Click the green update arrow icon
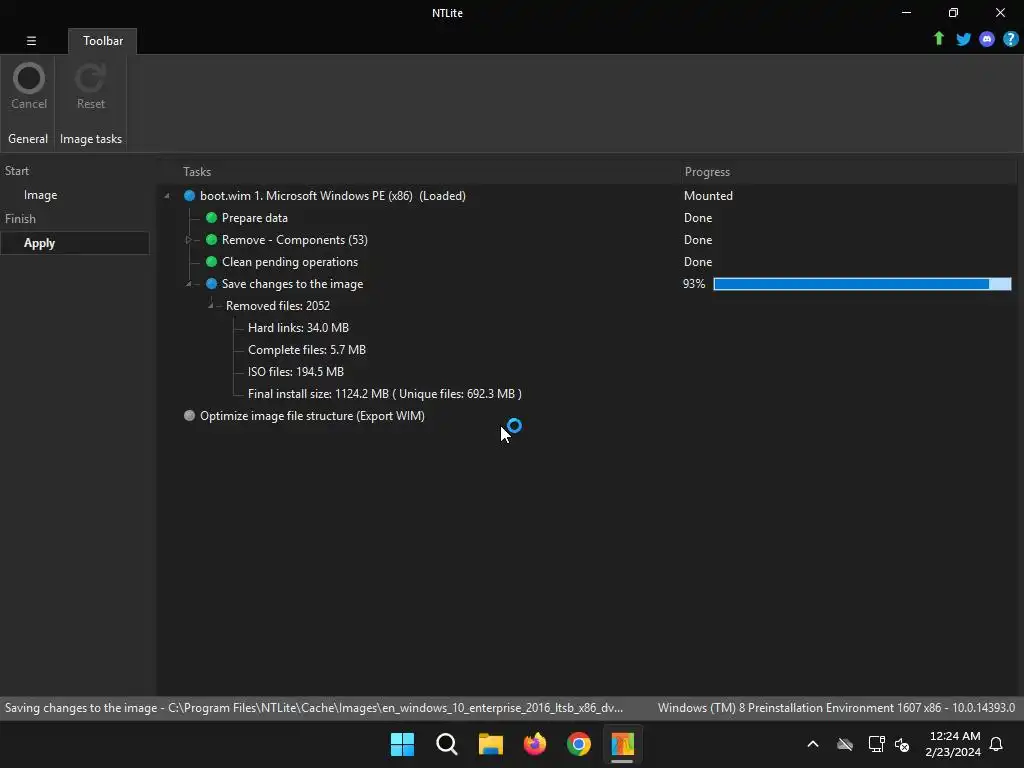The image size is (1024, 768). coord(938,39)
